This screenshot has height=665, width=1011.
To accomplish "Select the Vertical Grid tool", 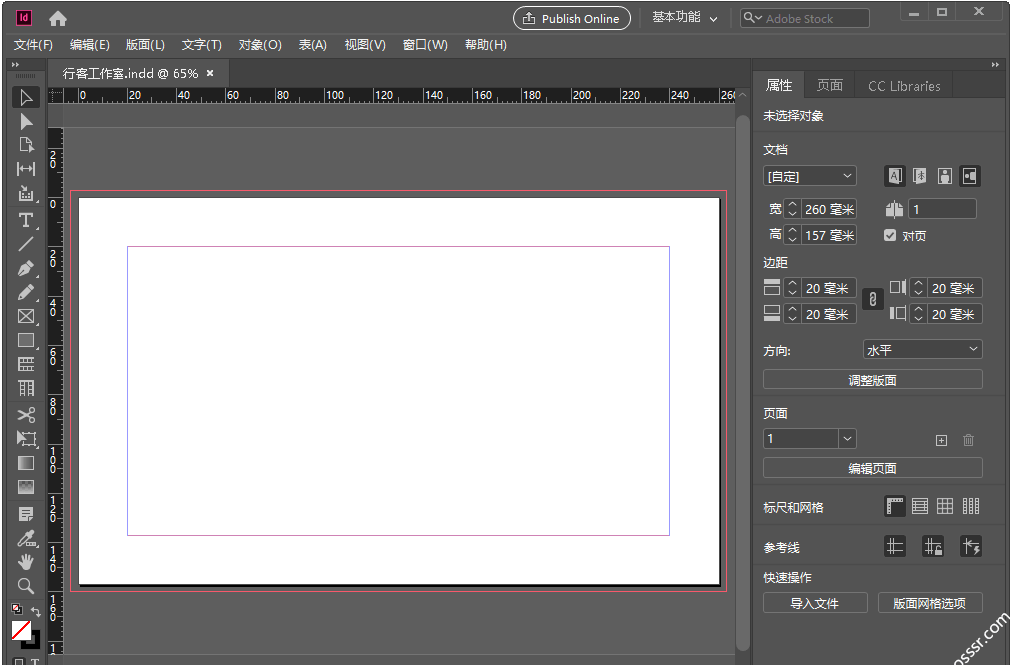I will click(x=26, y=388).
